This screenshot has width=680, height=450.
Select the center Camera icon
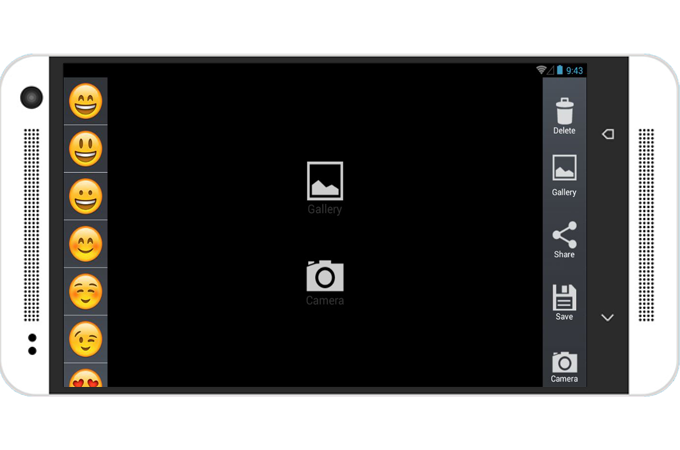(325, 276)
